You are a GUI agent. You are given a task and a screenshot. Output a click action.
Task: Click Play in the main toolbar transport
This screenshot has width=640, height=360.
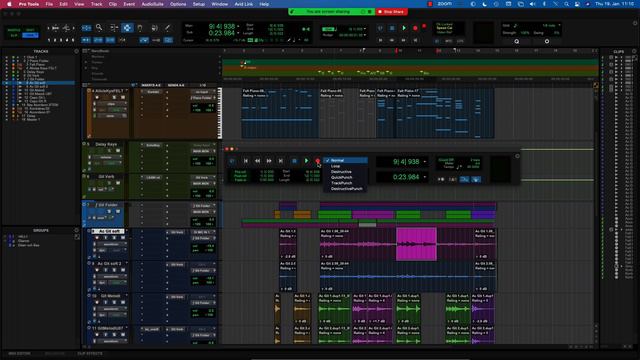pyautogui.click(x=404, y=28)
